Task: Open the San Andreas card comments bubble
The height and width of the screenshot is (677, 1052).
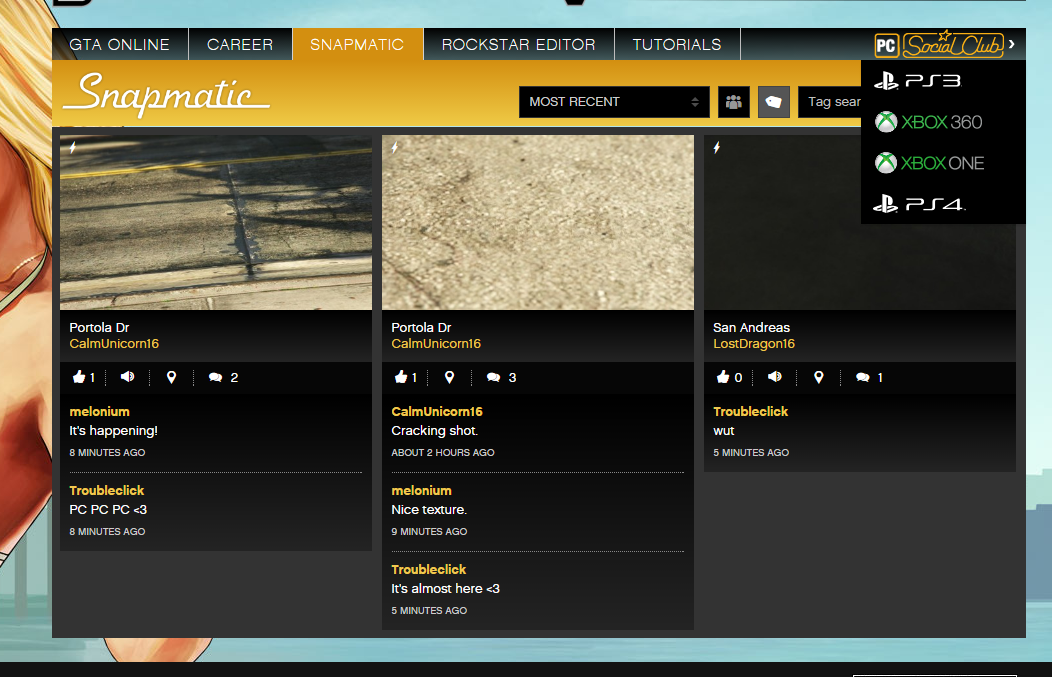Action: coord(863,378)
